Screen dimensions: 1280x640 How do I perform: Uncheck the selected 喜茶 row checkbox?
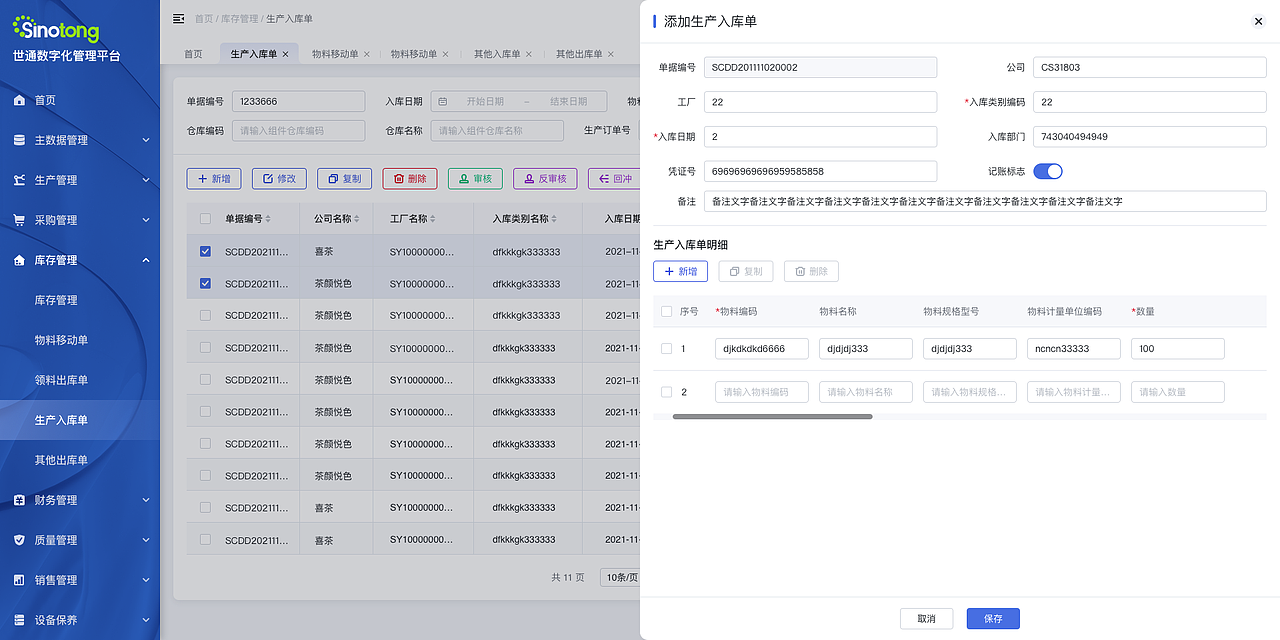(x=205, y=252)
